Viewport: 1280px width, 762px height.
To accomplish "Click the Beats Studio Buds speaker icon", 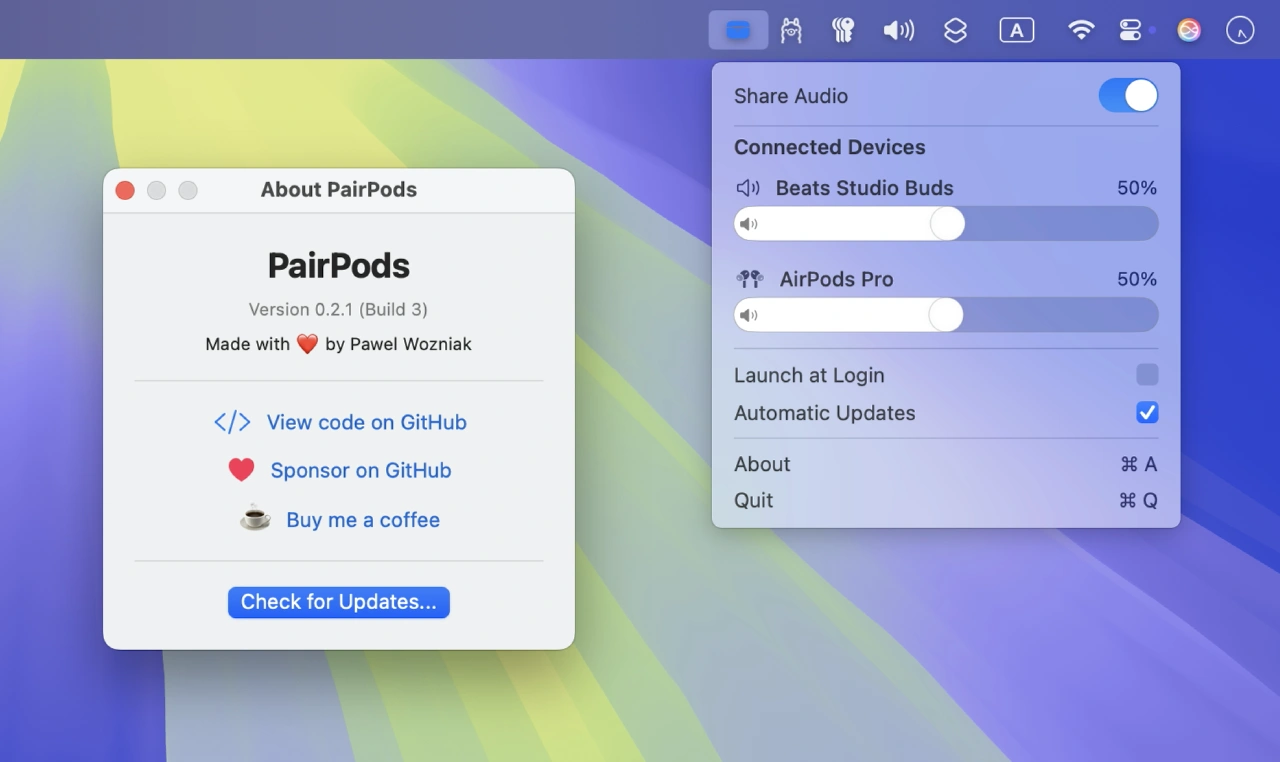I will (748, 188).
